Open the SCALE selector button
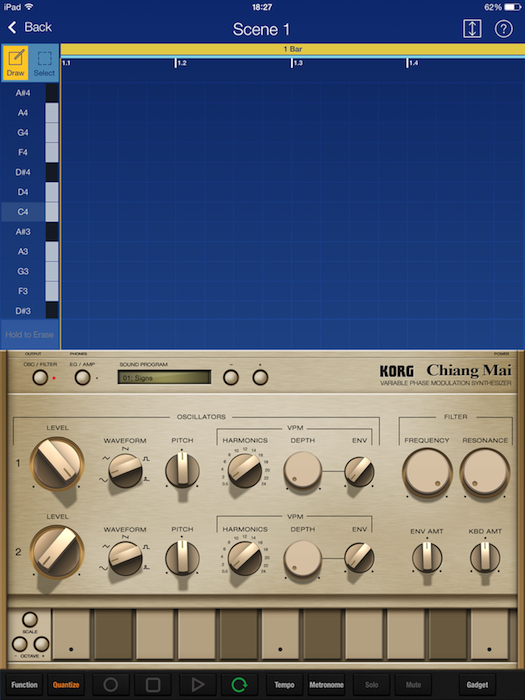The height and width of the screenshot is (700, 525). point(30,620)
